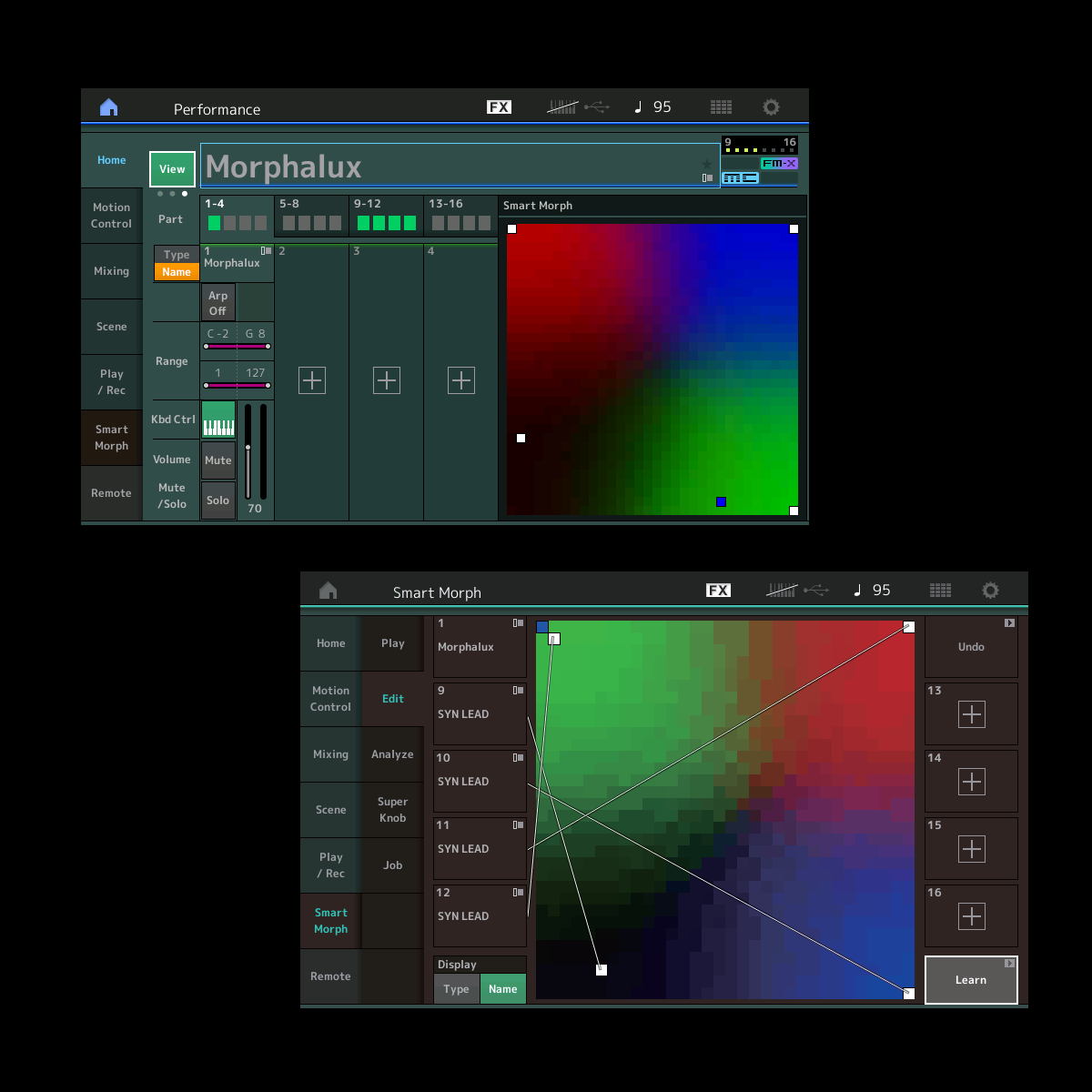
Task: Click the Kbd Ctrl keyboard icon for Part 1
Action: [x=218, y=420]
